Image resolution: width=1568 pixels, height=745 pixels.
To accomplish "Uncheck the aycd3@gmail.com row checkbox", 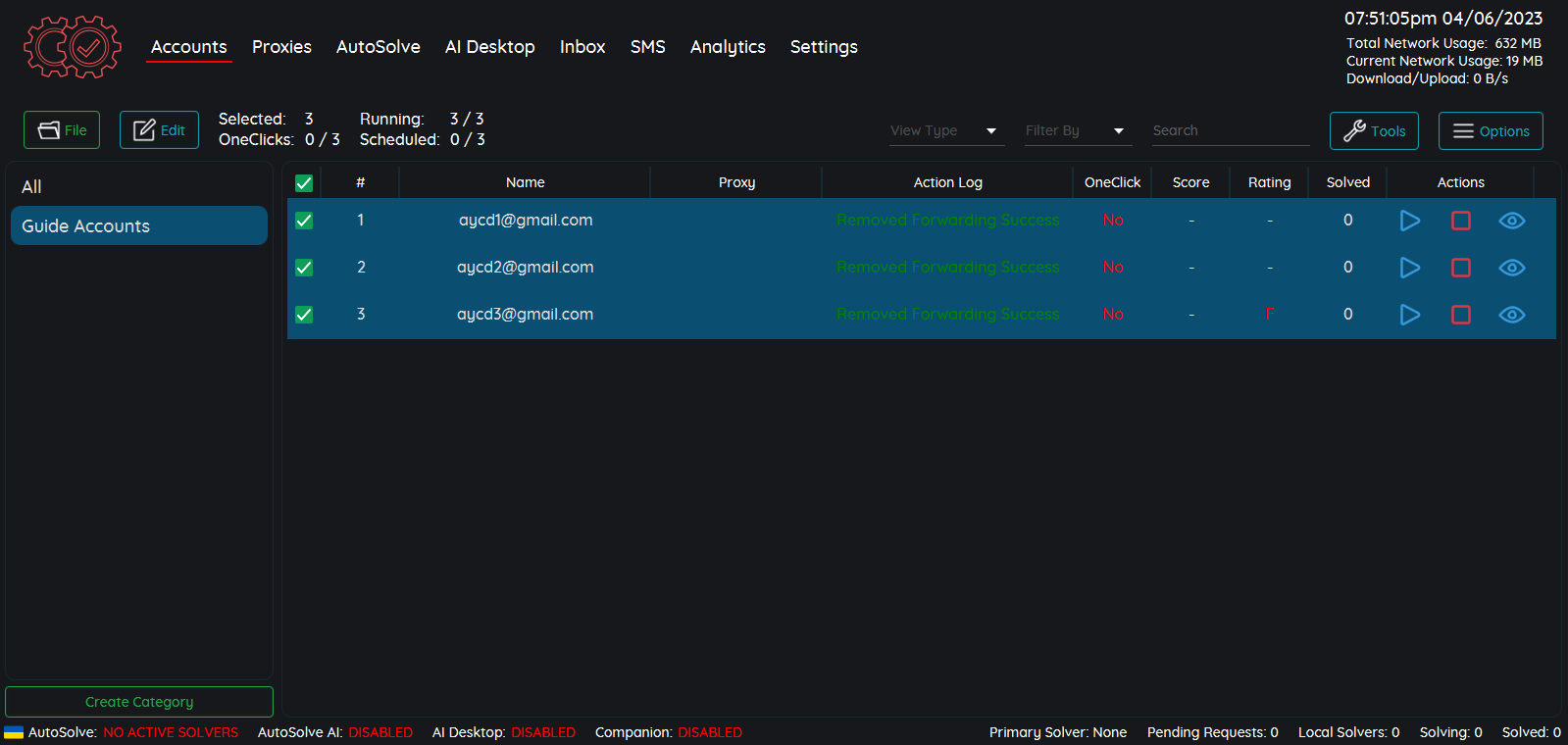I will (x=304, y=315).
